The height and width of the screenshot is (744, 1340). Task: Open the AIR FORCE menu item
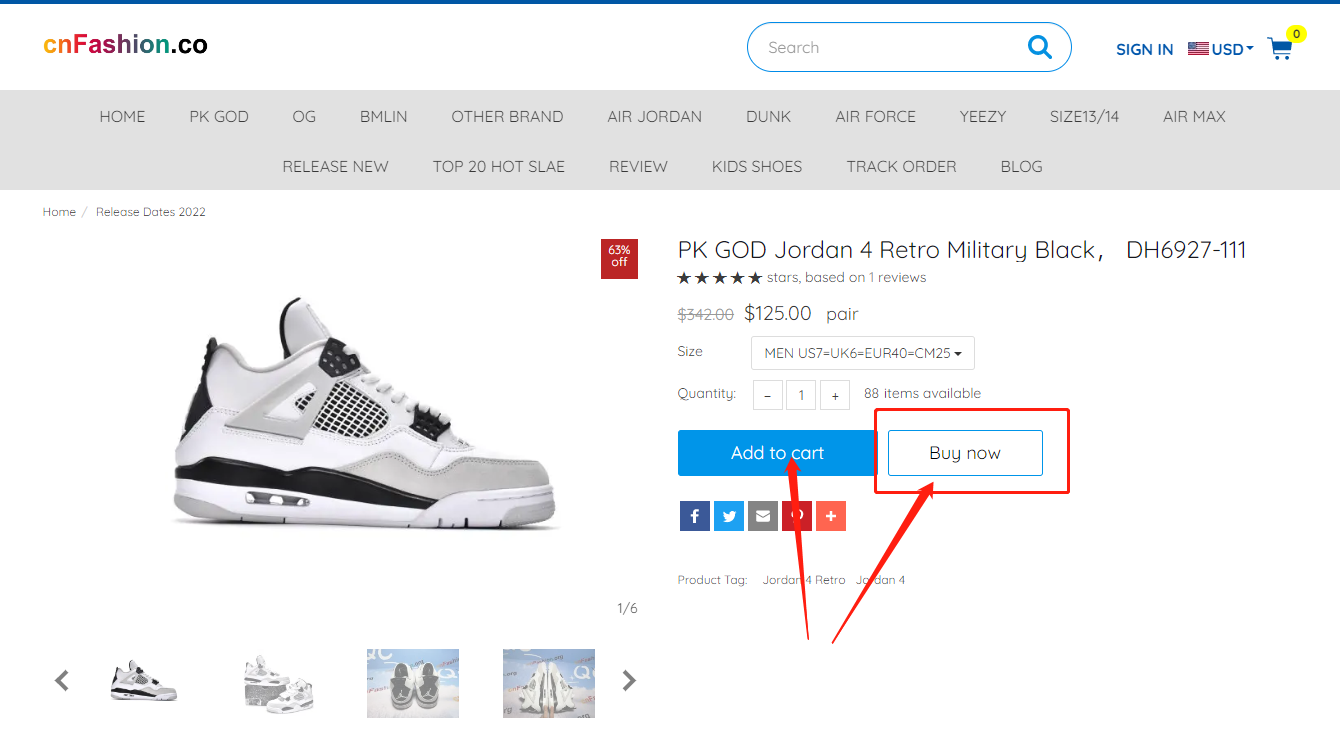(875, 116)
